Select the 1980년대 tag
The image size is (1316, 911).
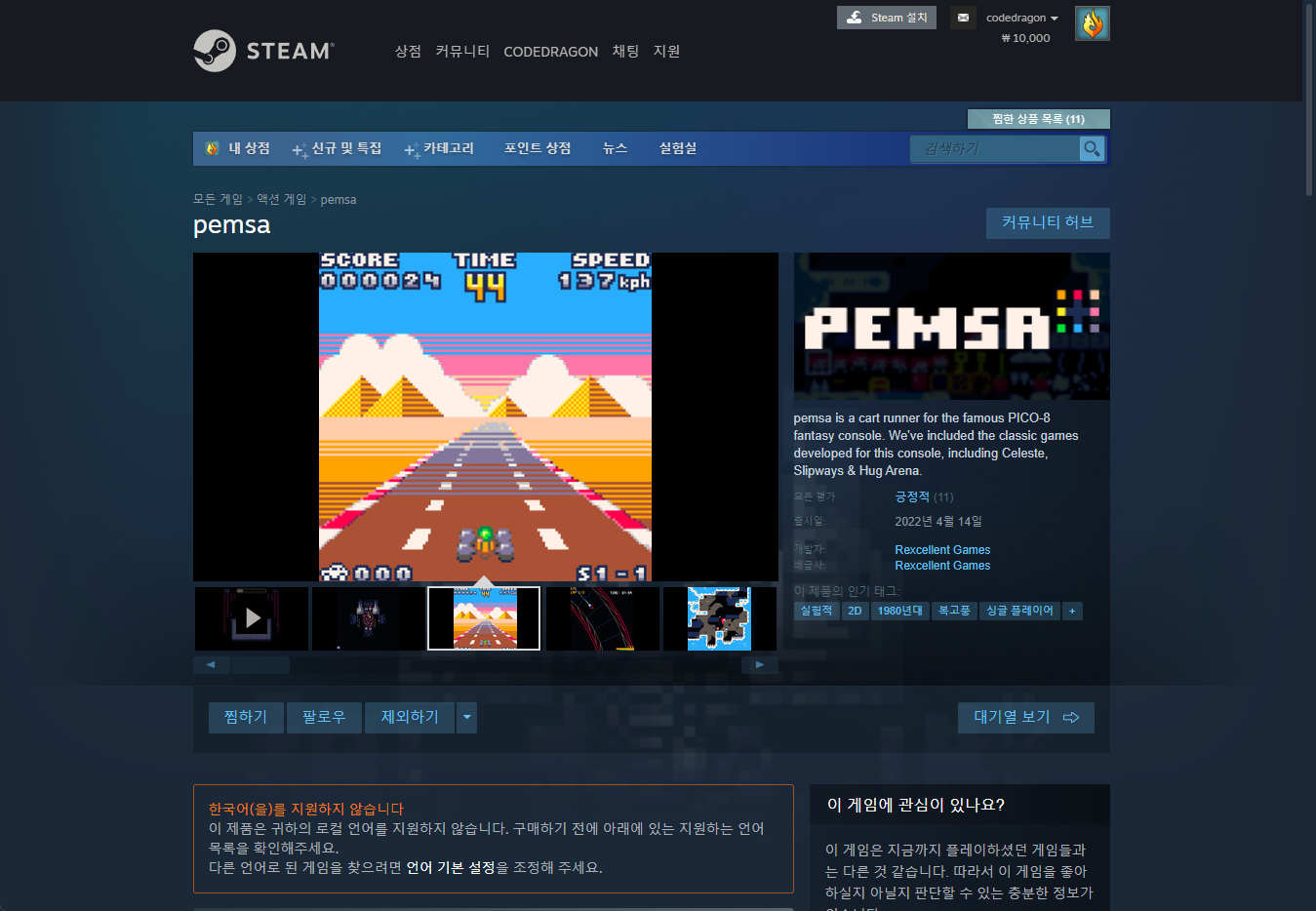click(x=899, y=611)
